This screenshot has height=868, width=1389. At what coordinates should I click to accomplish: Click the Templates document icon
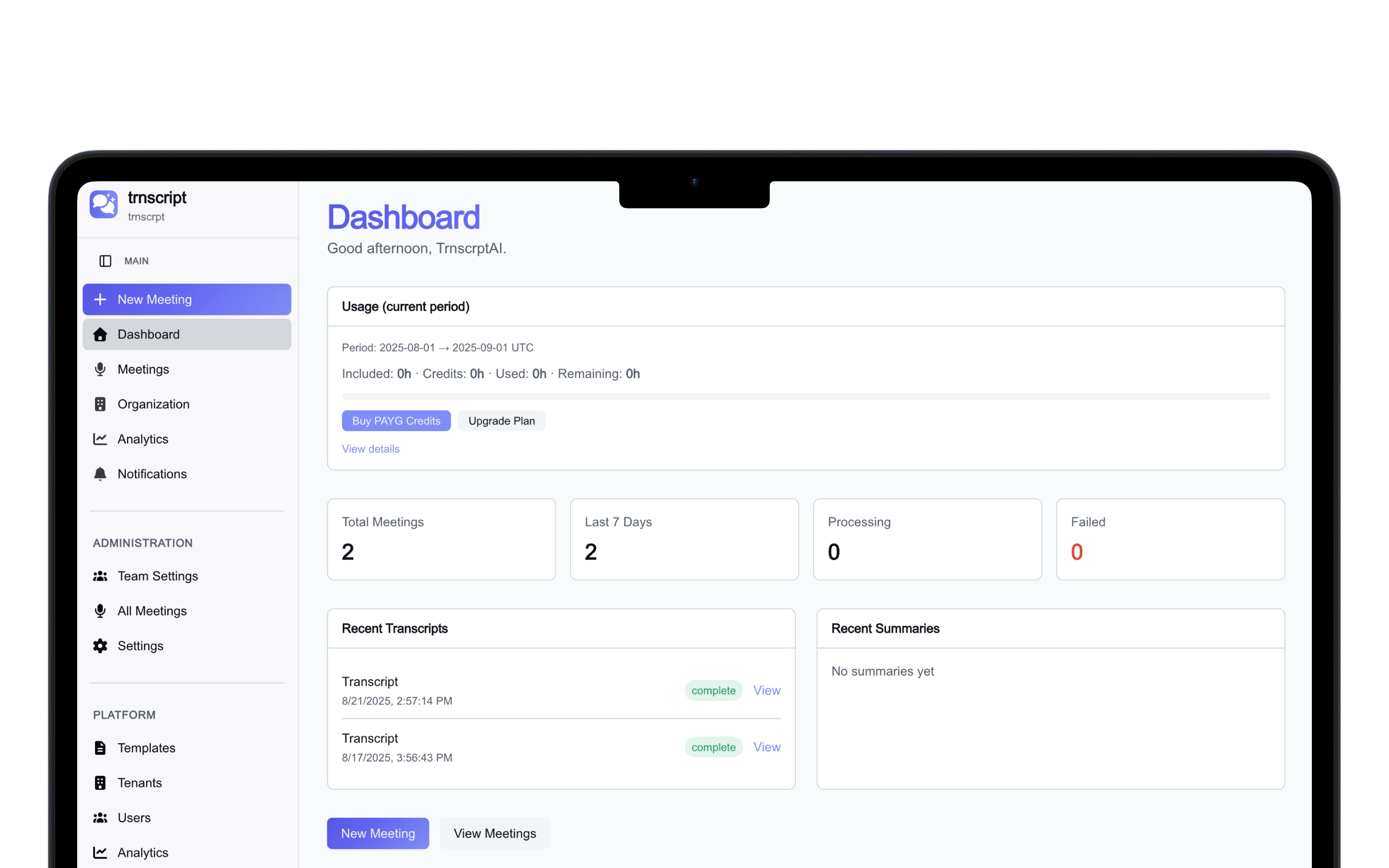[100, 748]
